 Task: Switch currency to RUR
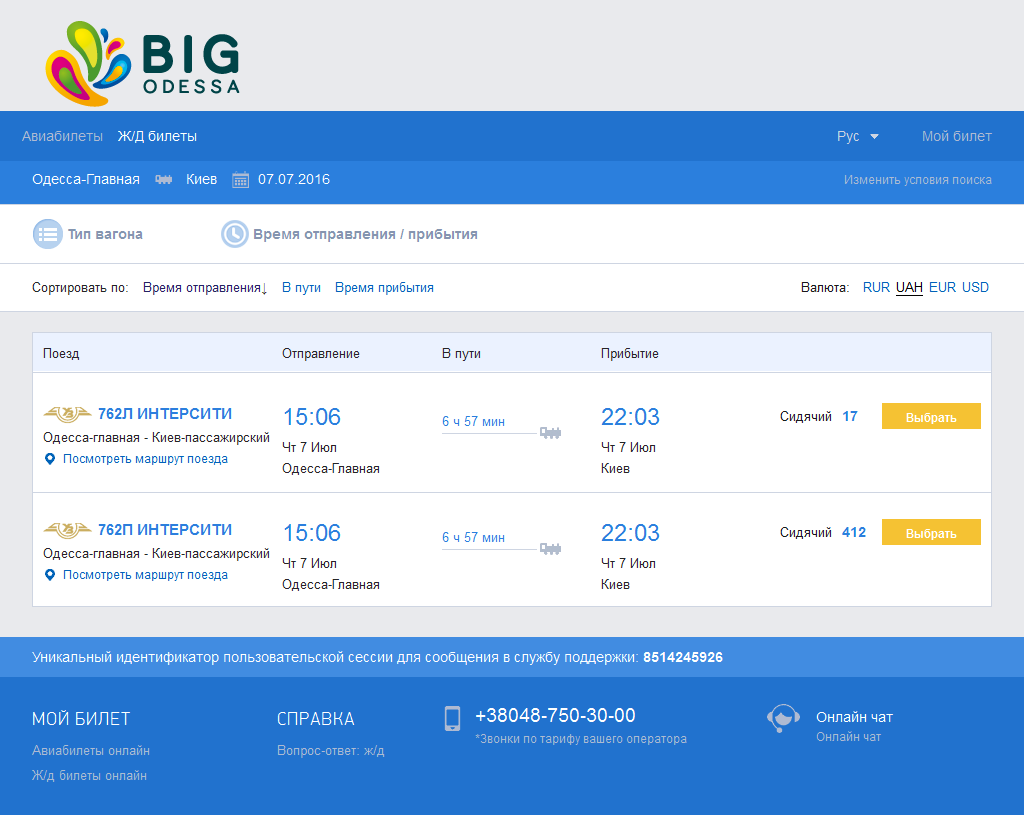point(876,288)
